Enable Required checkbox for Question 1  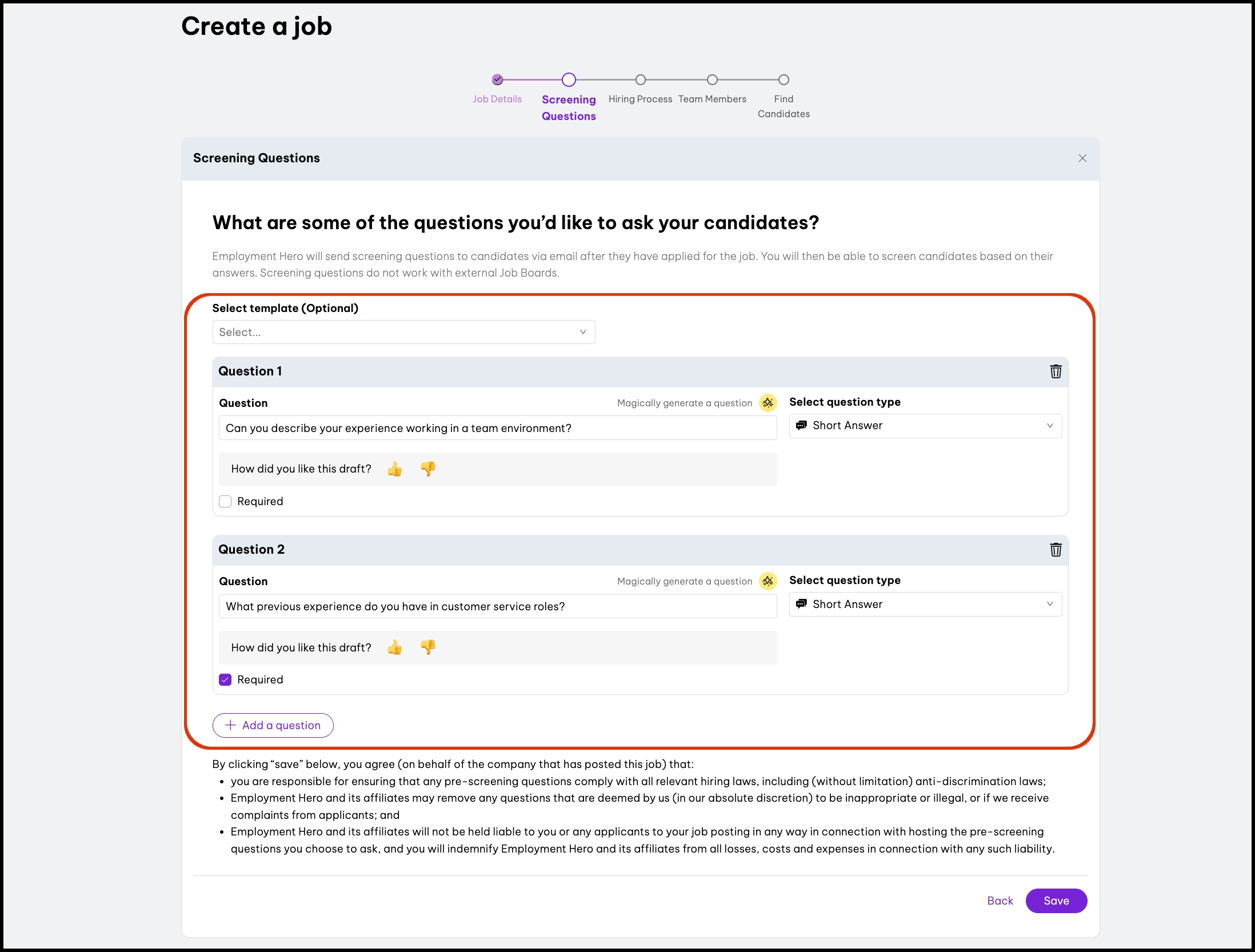225,502
